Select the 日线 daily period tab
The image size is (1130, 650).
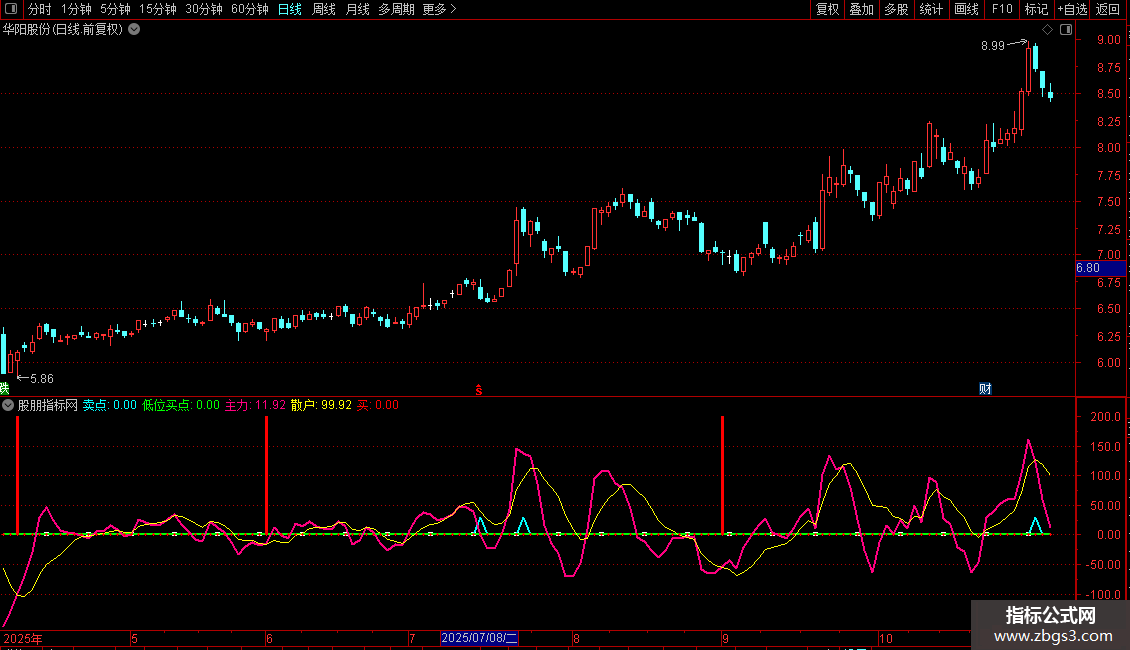(x=290, y=9)
